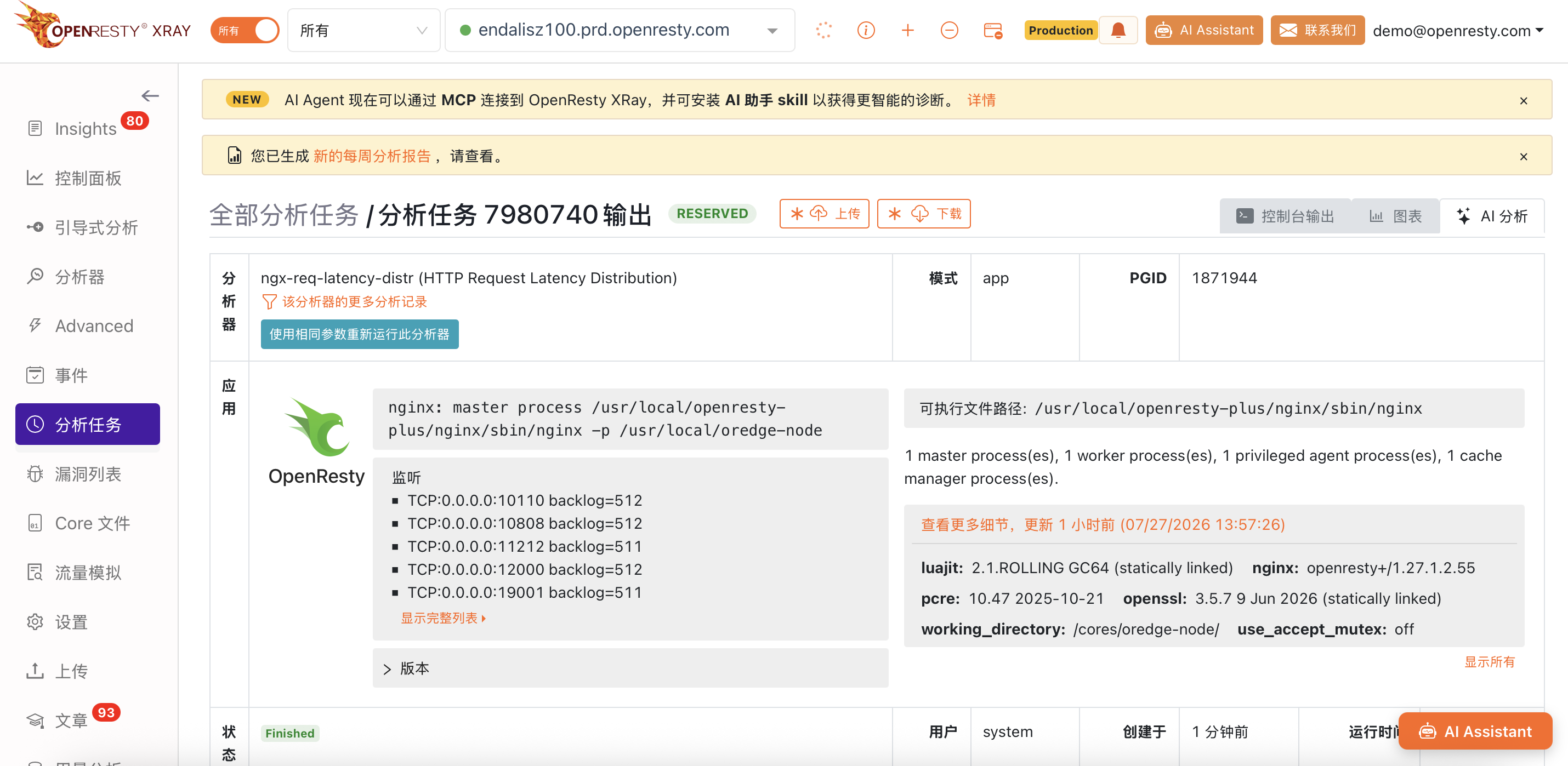Toggle the orange 所有 switch
This screenshot has width=1568, height=766.
click(x=245, y=31)
